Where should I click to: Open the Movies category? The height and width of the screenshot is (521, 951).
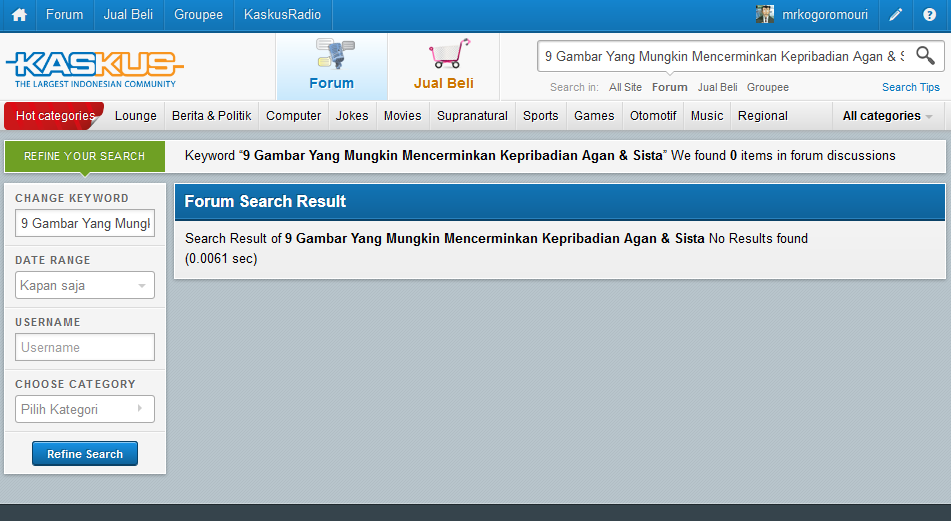coord(403,116)
